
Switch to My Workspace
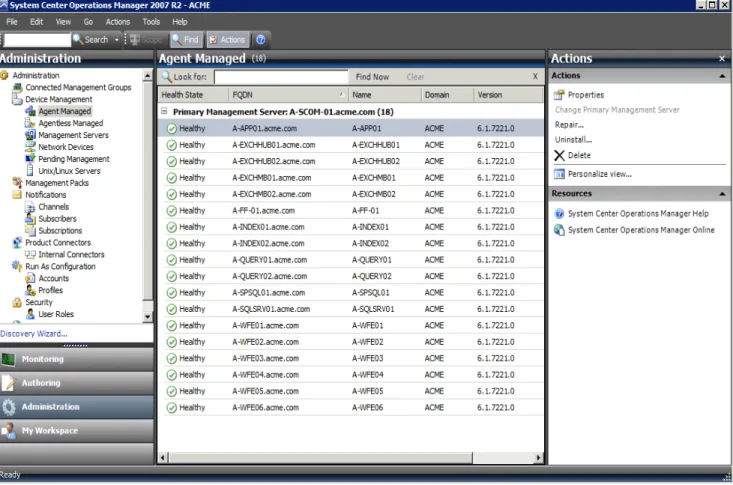click(x=77, y=431)
